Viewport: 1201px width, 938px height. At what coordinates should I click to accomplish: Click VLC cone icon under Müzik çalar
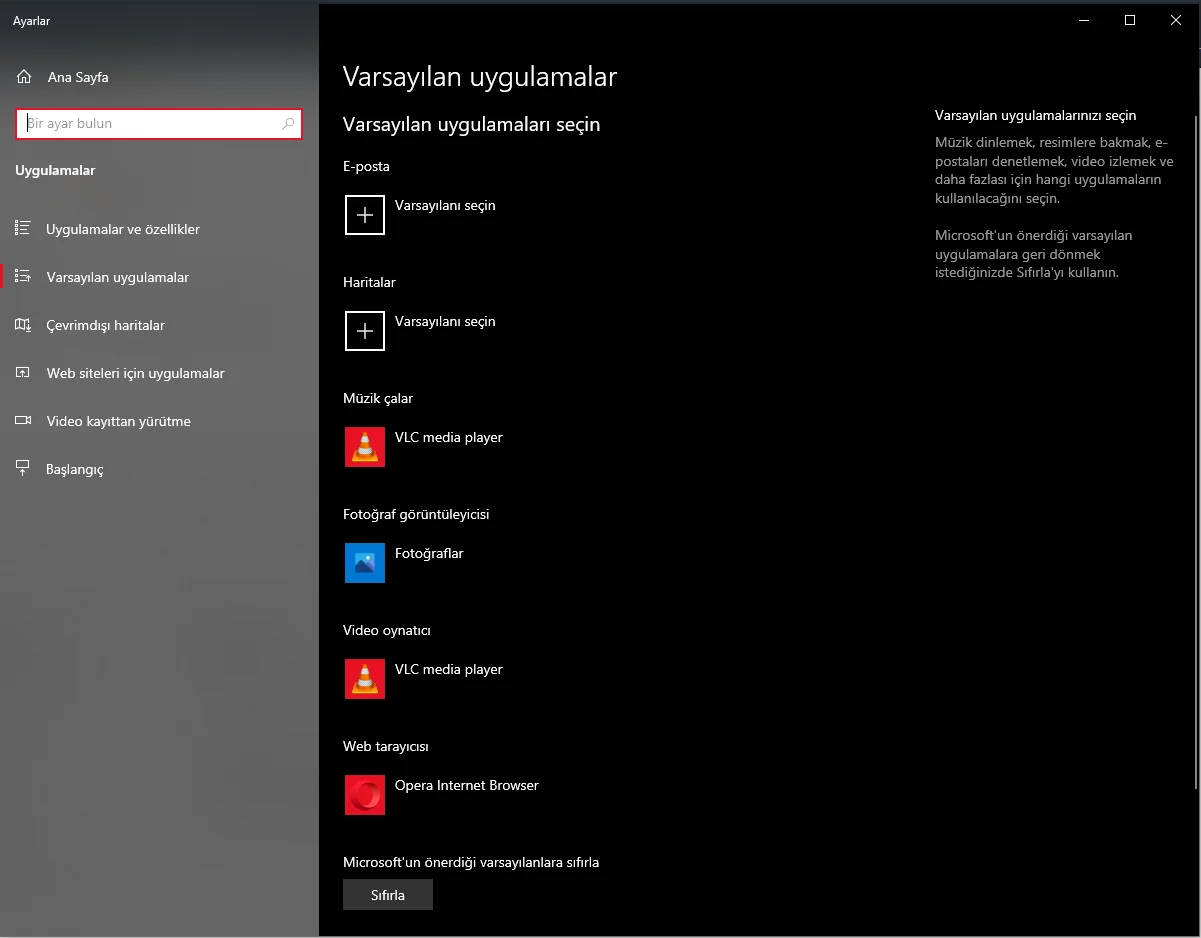[365, 447]
